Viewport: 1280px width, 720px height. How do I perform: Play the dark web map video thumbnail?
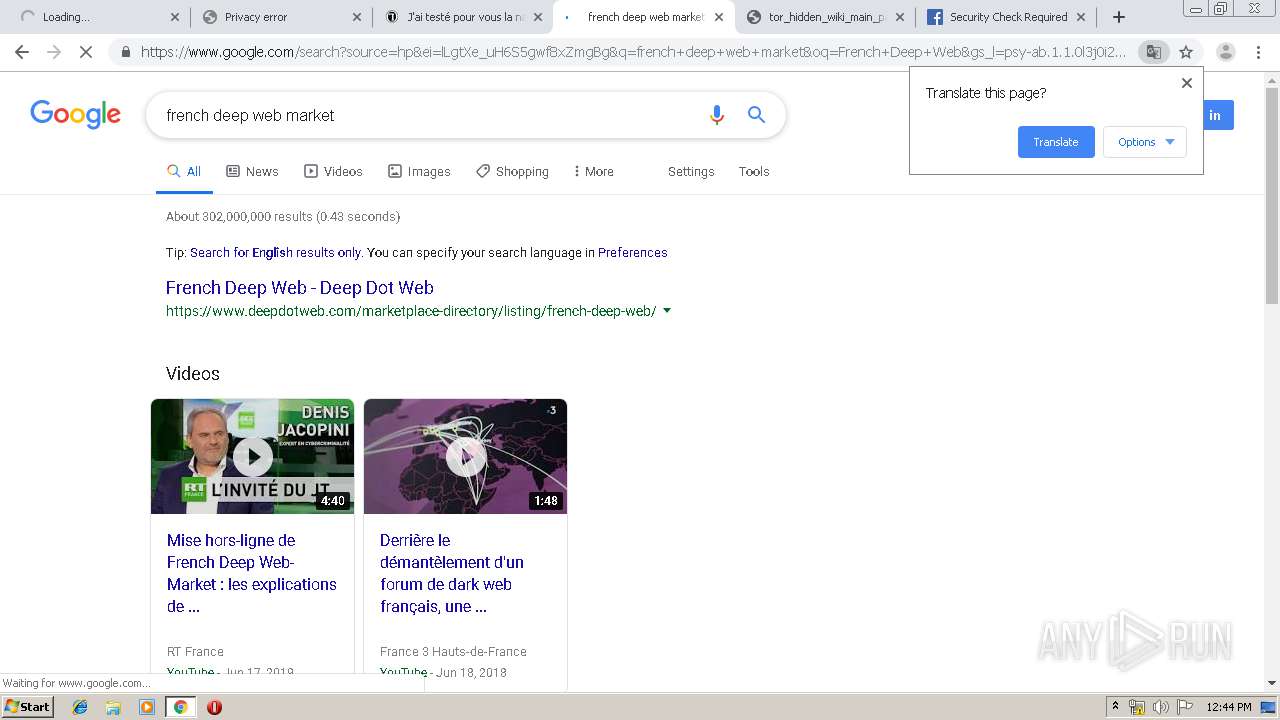click(x=465, y=456)
